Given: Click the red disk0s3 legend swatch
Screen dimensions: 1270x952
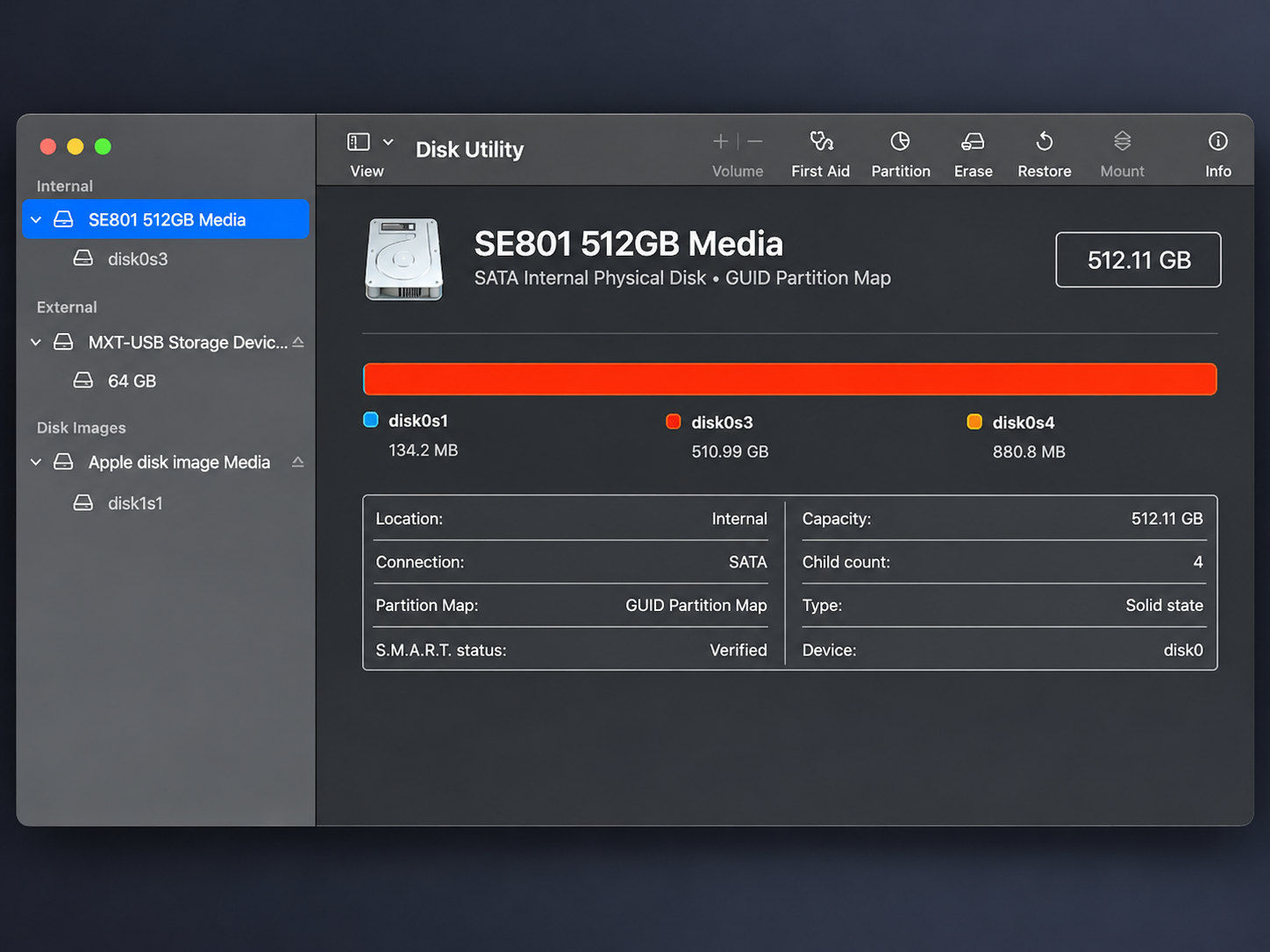Looking at the screenshot, I should (x=674, y=422).
